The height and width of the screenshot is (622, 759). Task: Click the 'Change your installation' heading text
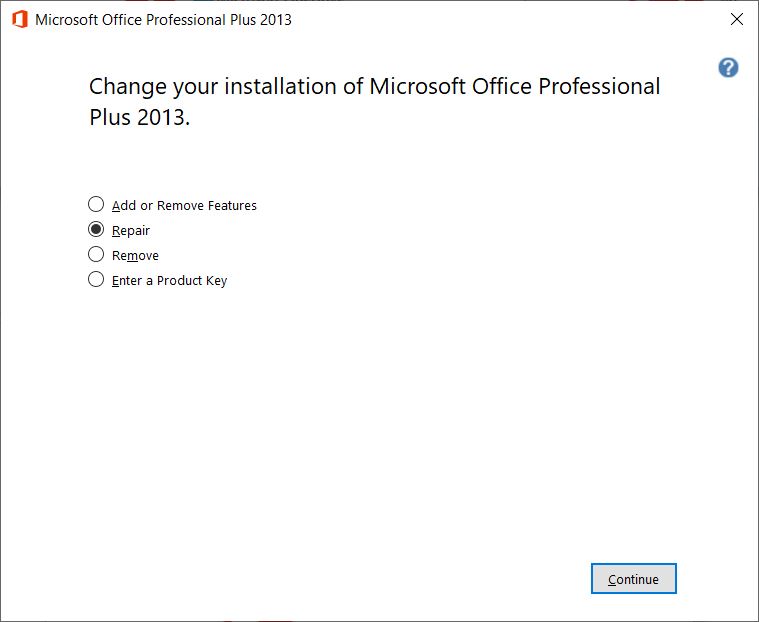coord(375,87)
